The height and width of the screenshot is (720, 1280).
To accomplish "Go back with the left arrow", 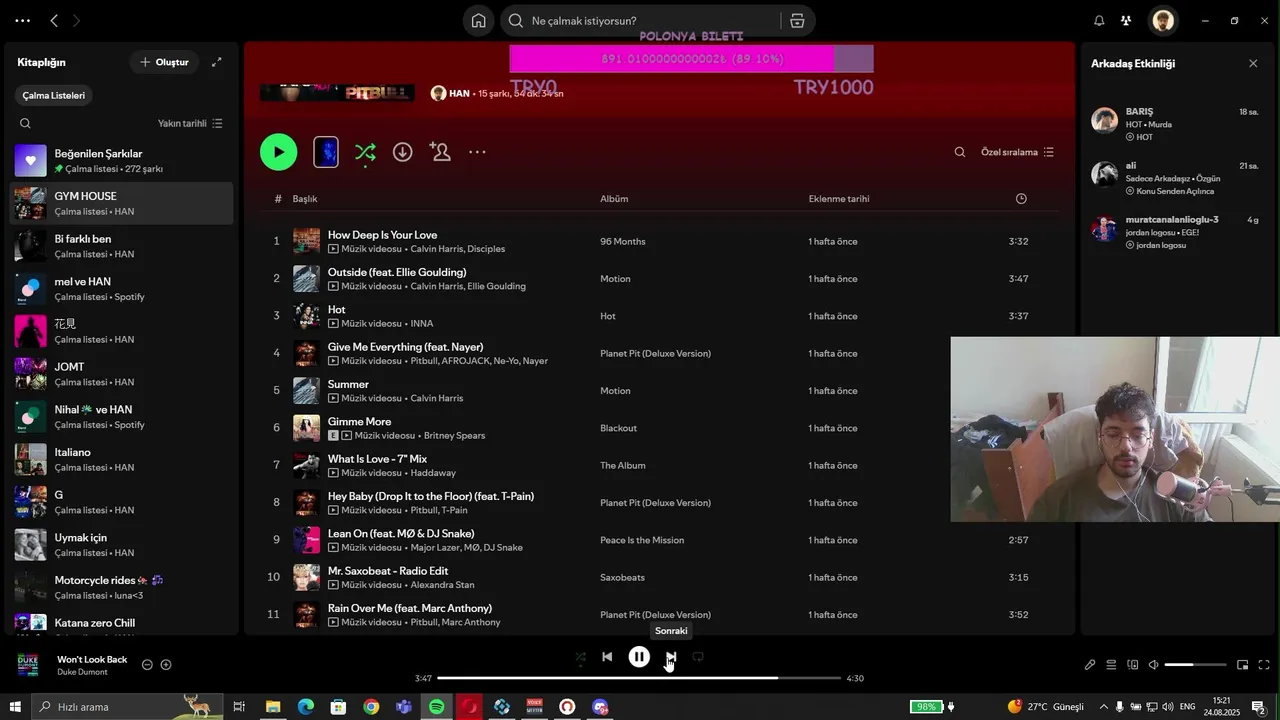I will coord(54,21).
